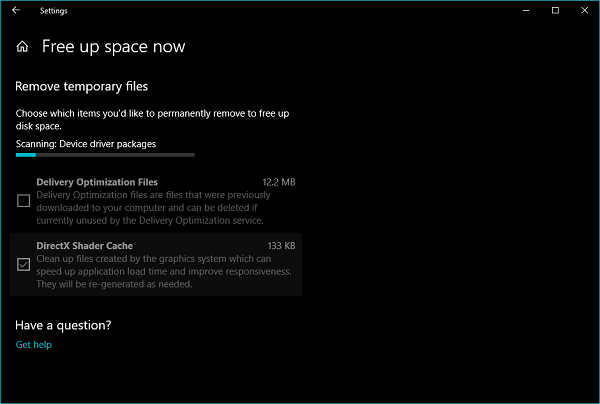Click the Have a question? heading
Viewport: 600px width, 404px height.
tap(63, 325)
